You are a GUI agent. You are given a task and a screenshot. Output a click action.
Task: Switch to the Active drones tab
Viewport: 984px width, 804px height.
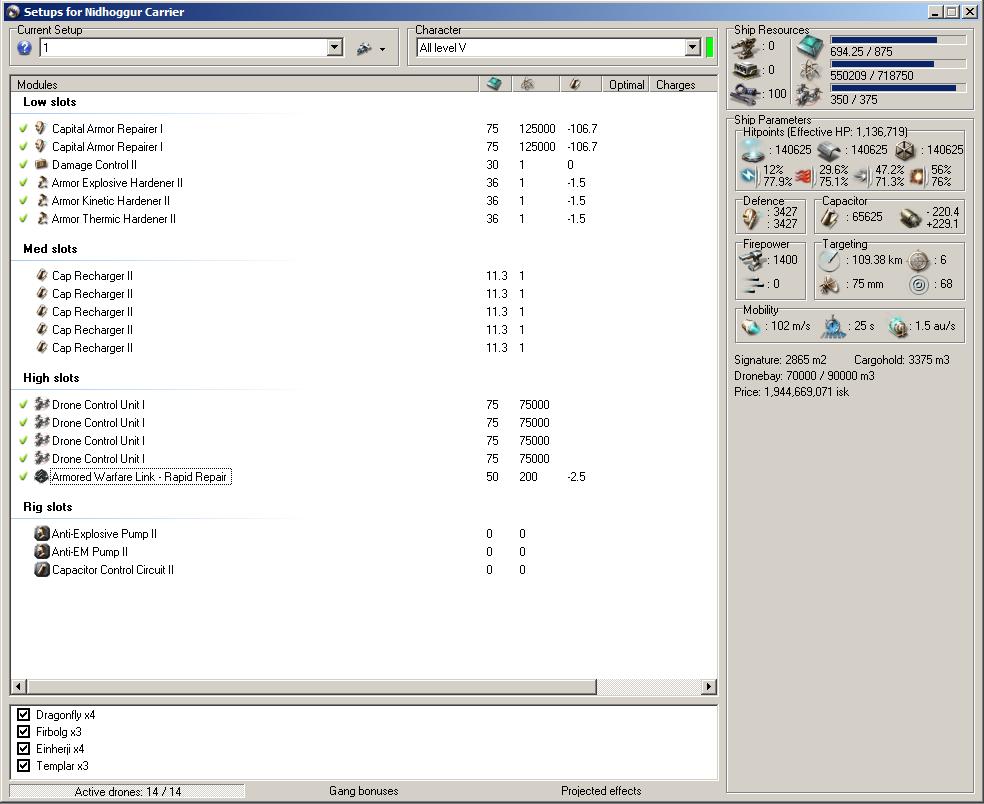127,791
